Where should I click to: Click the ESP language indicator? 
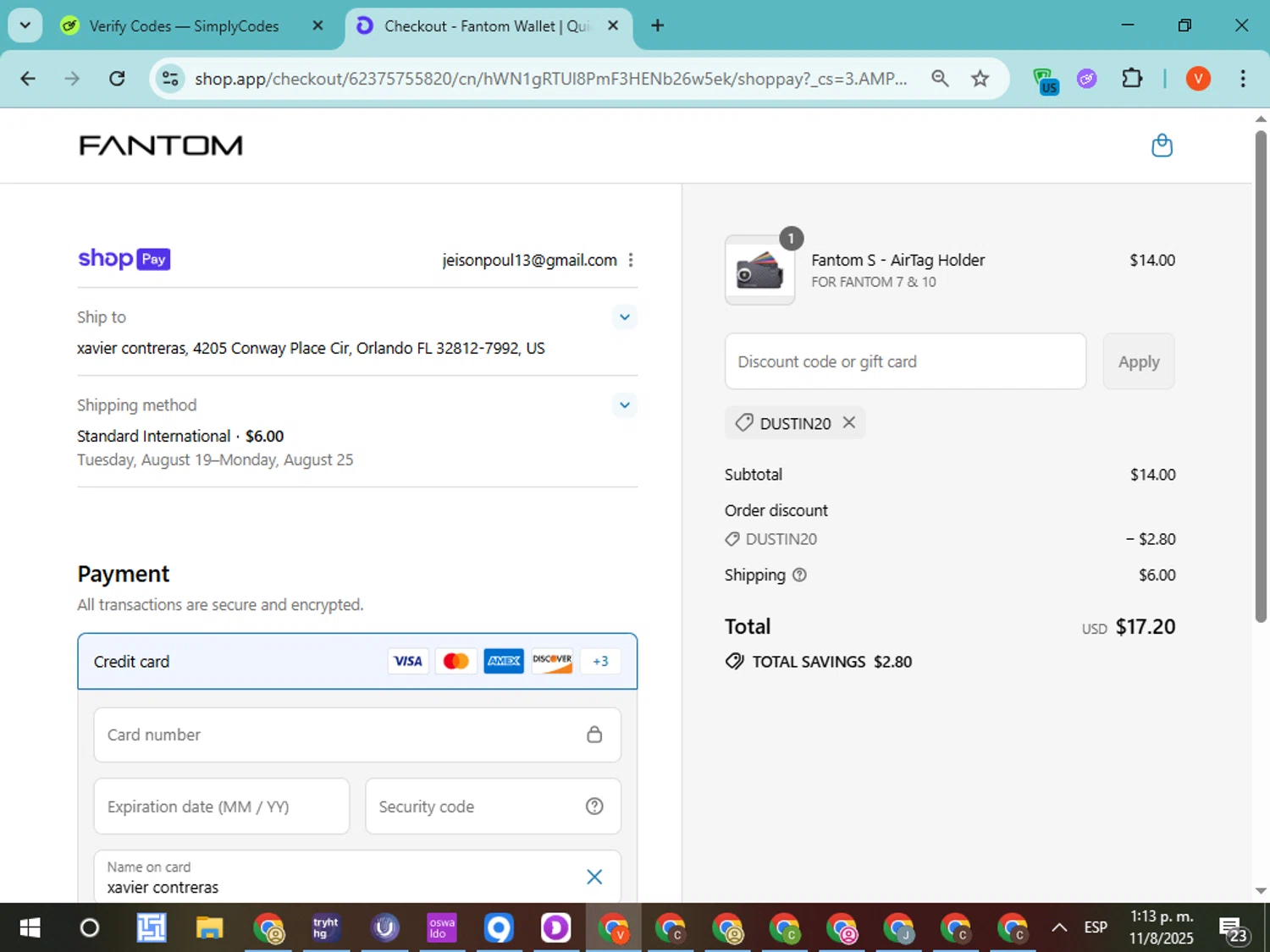click(1096, 928)
